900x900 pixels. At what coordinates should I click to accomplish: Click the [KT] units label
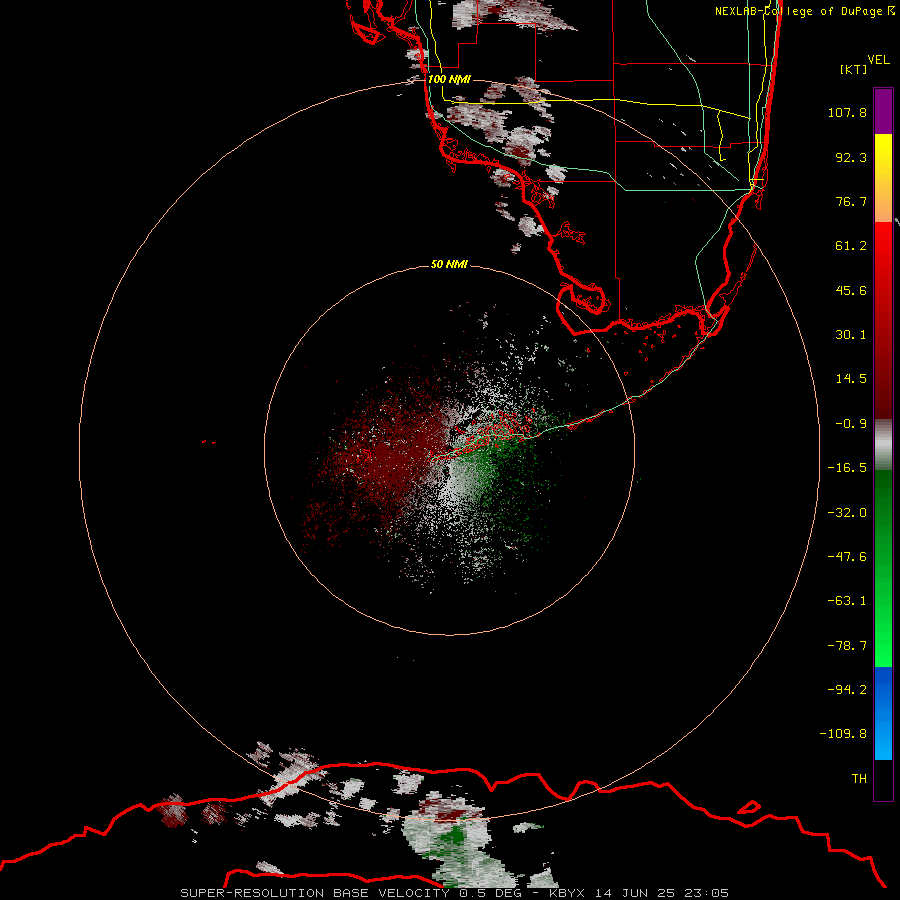click(x=853, y=69)
